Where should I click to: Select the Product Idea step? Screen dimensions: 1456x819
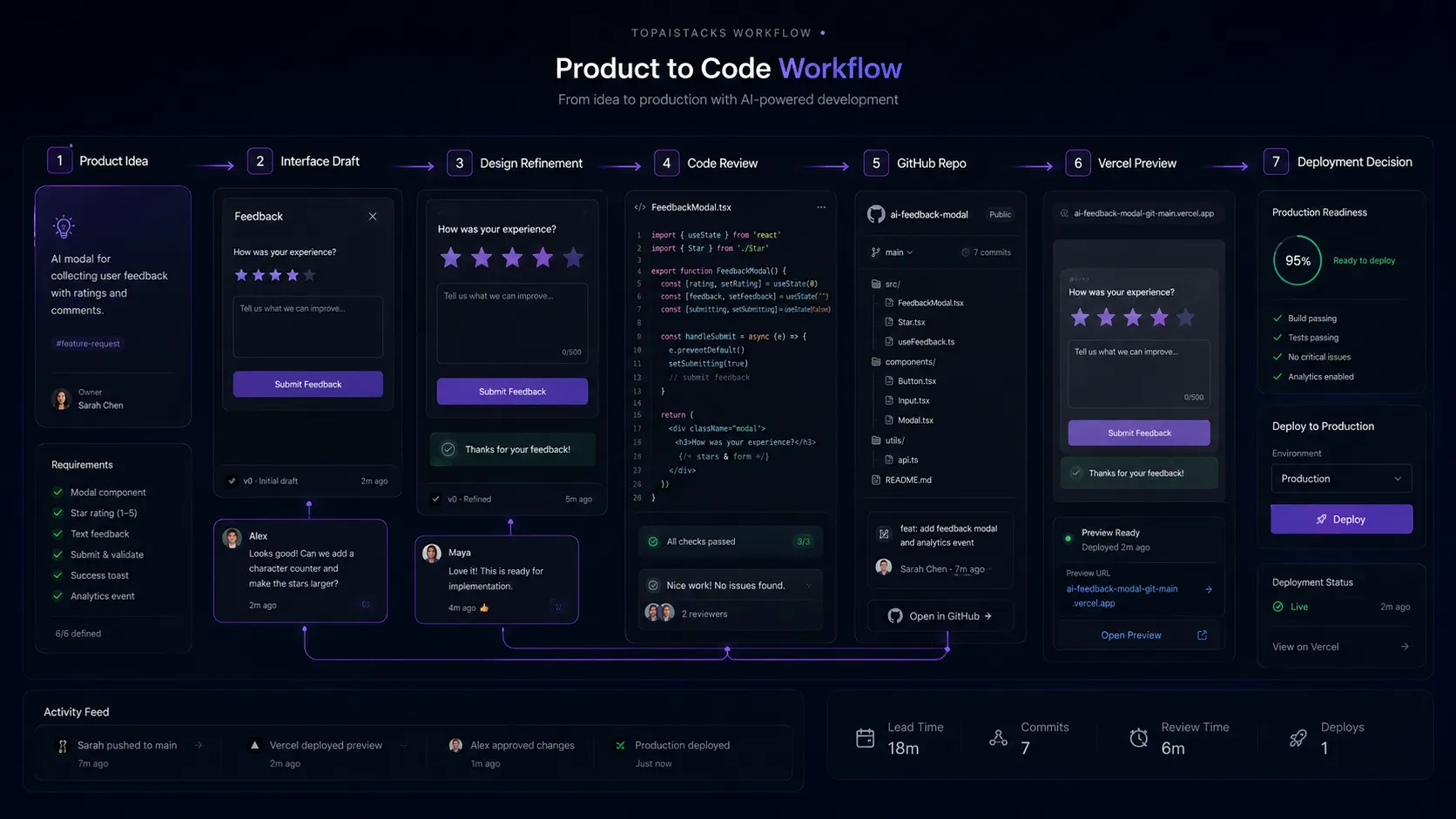(x=98, y=161)
